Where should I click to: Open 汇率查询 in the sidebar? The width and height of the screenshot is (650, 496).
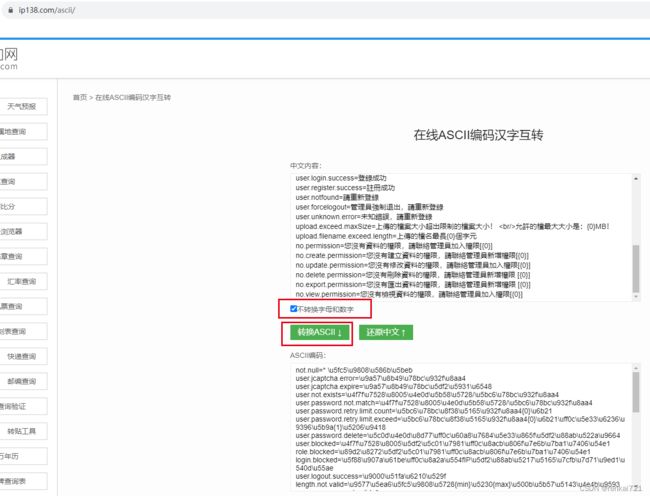24,282
